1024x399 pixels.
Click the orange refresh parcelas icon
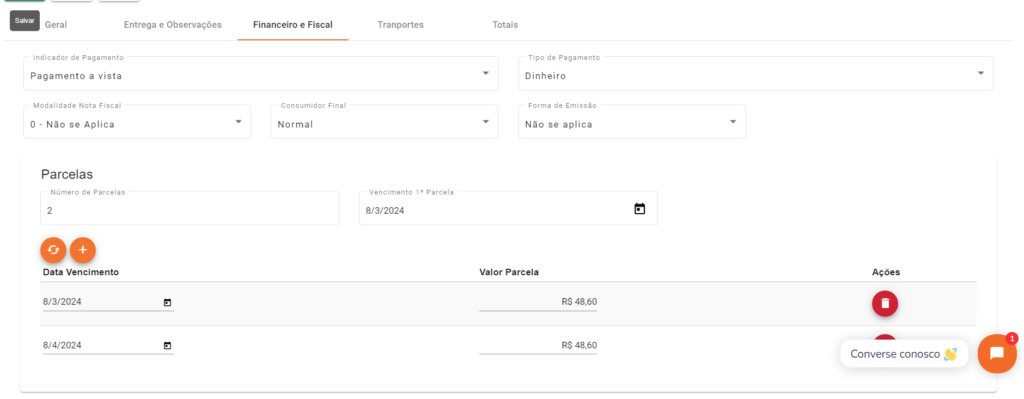tap(53, 250)
